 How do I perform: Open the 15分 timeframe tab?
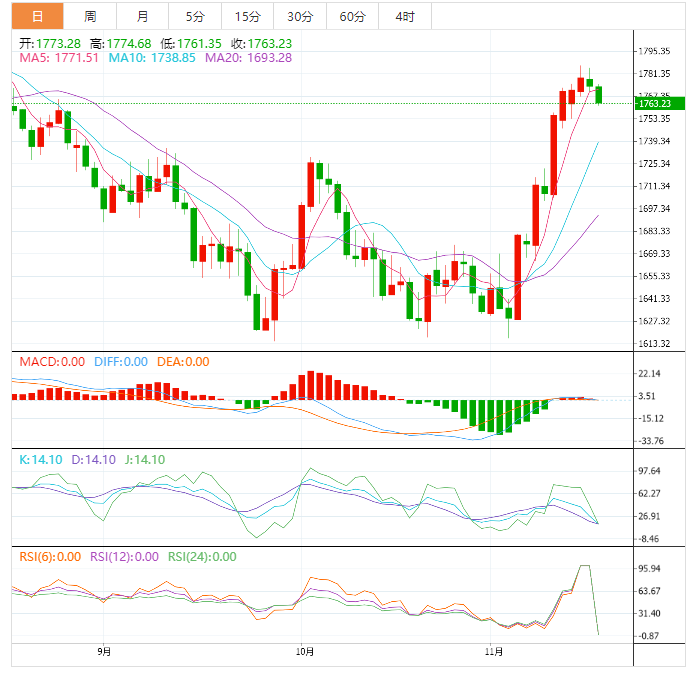click(247, 16)
